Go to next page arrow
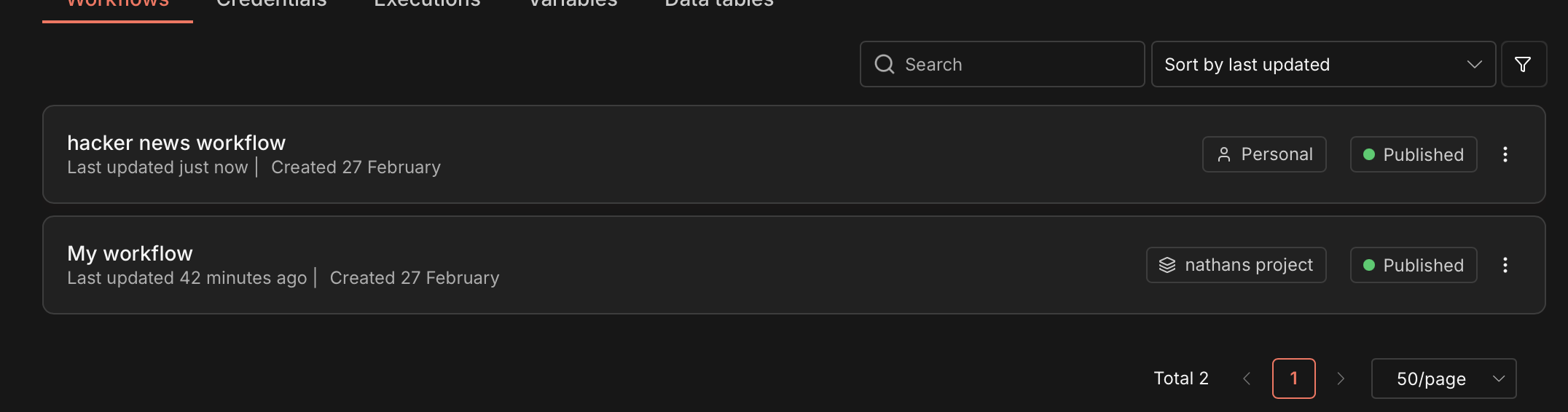 [x=1341, y=379]
